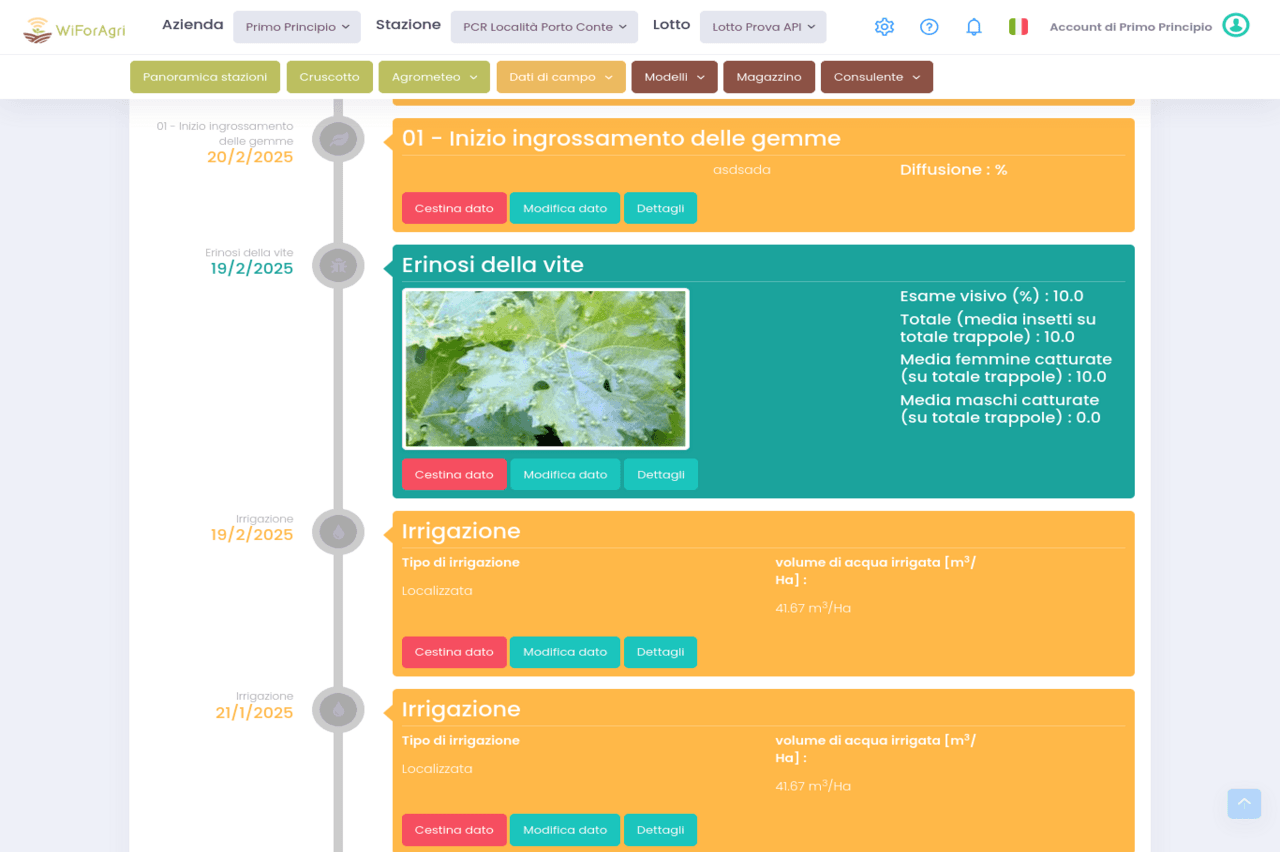Open Panoramica stazioni page
This screenshot has height=852, width=1280.
[x=205, y=77]
